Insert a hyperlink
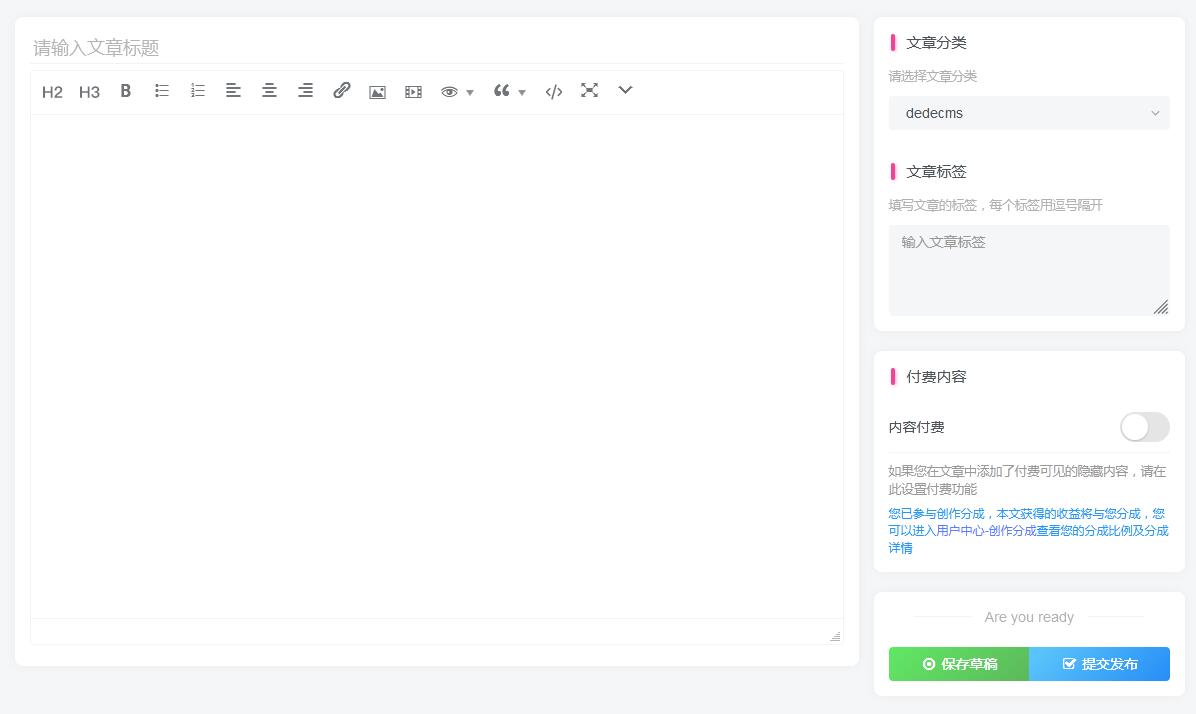 342,91
